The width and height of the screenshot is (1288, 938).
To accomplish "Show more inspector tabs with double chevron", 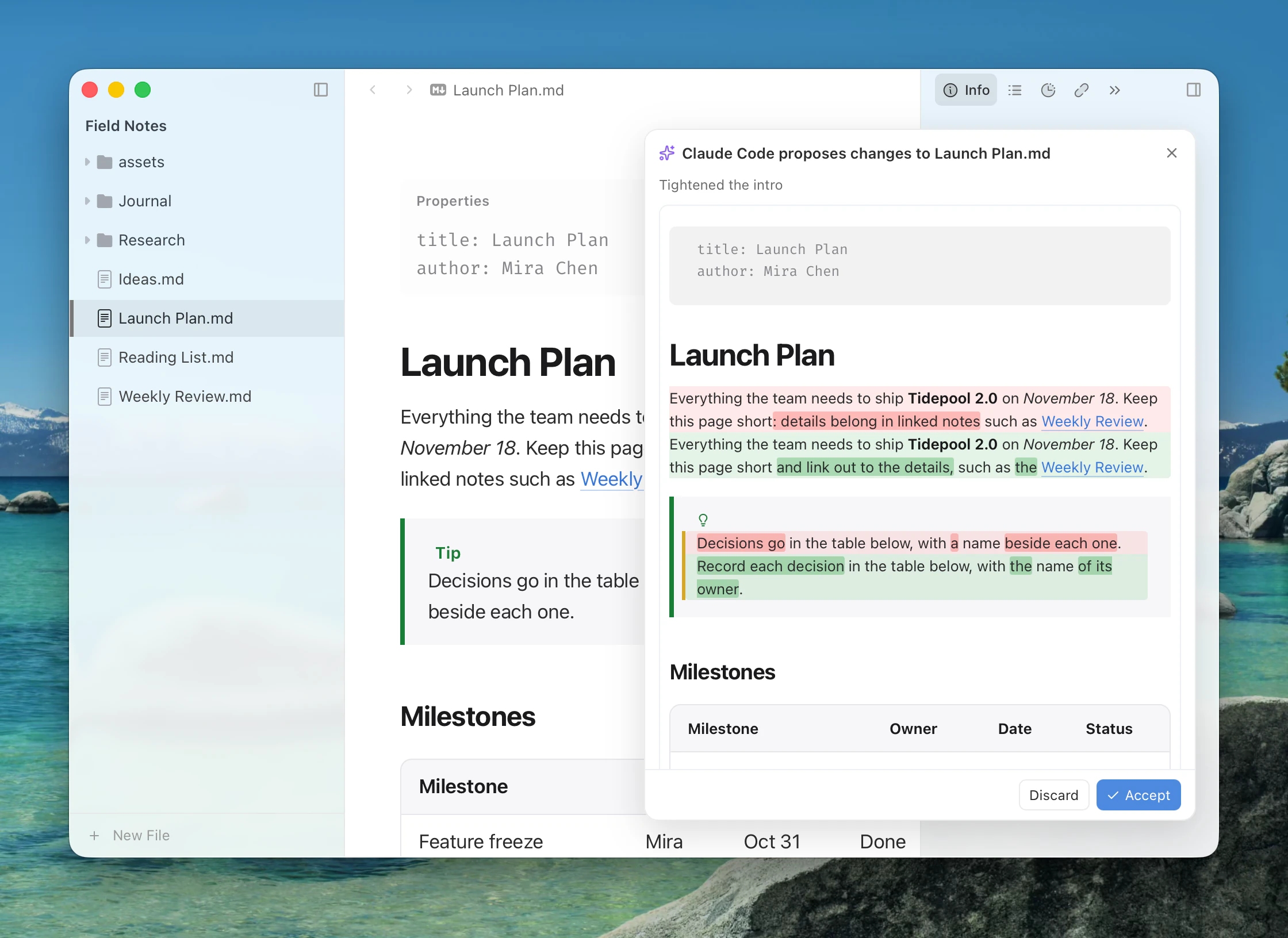I will (x=1115, y=90).
